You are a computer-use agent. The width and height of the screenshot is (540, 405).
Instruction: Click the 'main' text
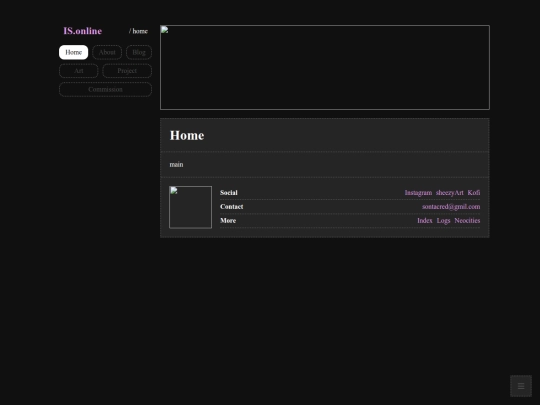coord(176,164)
